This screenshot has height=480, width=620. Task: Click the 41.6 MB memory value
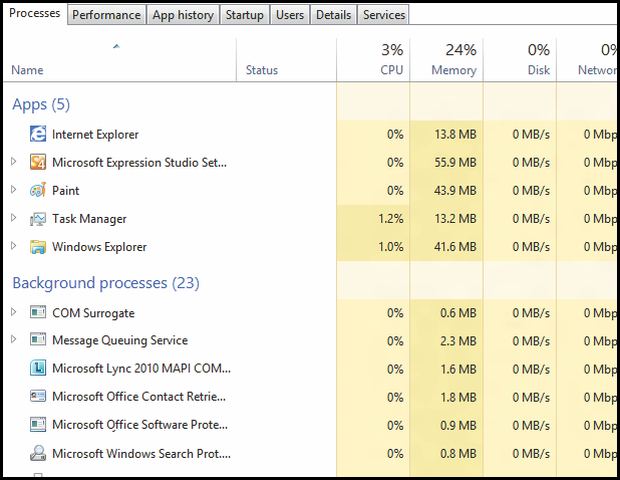[x=456, y=247]
